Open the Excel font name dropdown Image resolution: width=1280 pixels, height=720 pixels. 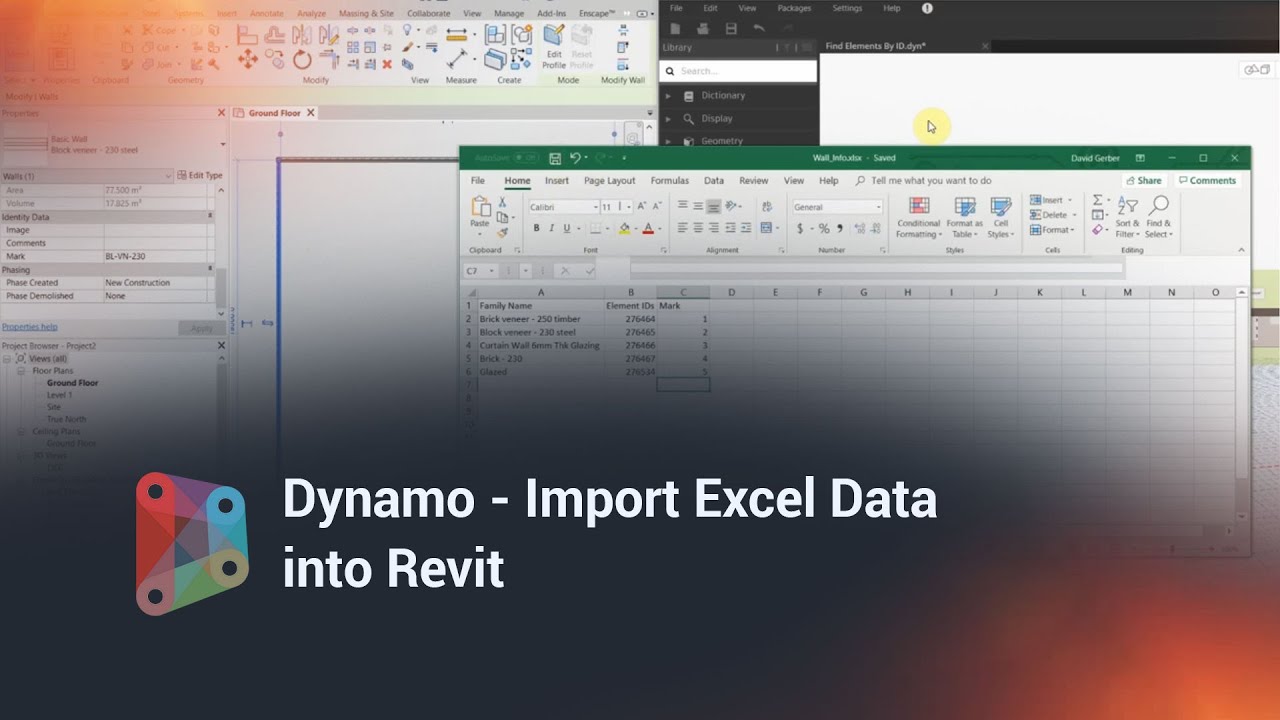595,207
